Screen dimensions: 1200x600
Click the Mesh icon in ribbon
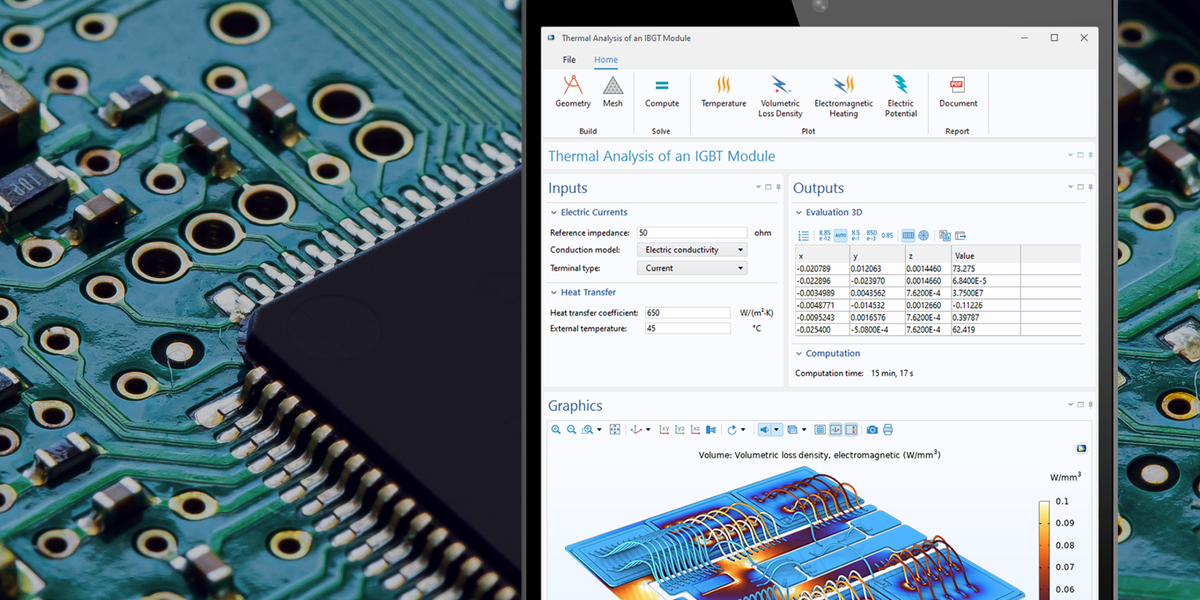click(612, 90)
